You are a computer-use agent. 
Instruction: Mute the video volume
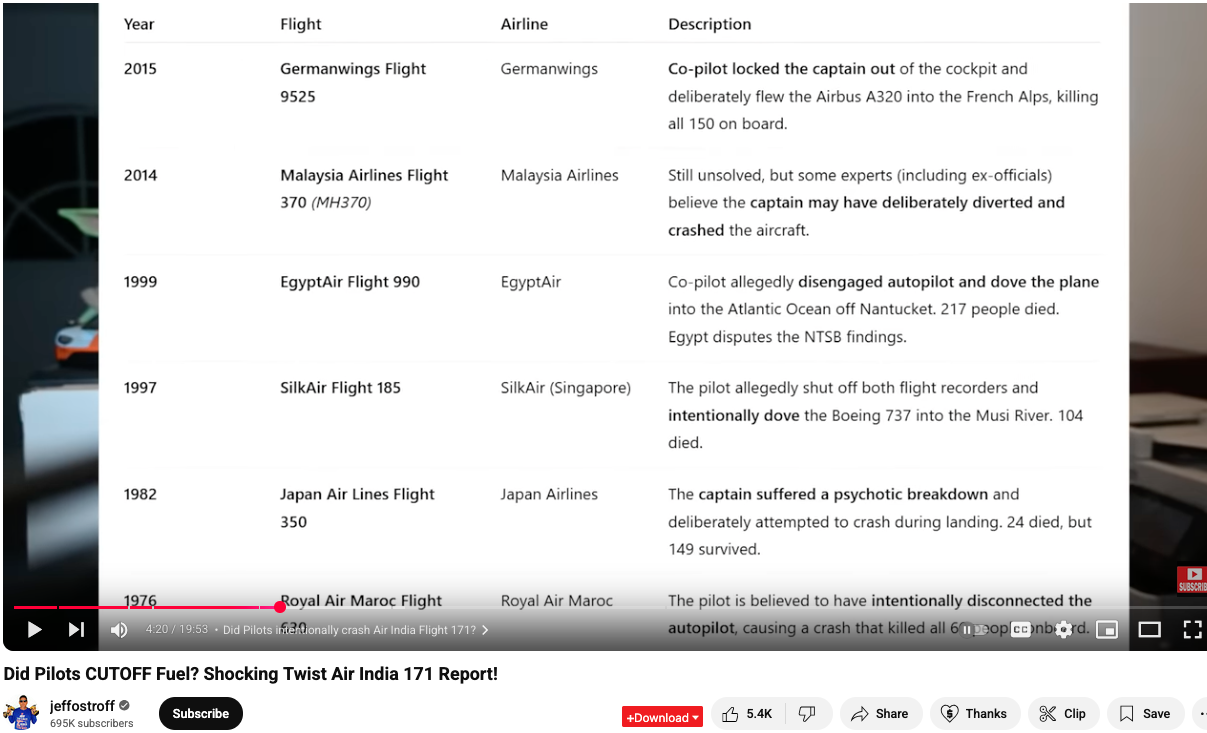[x=119, y=629]
